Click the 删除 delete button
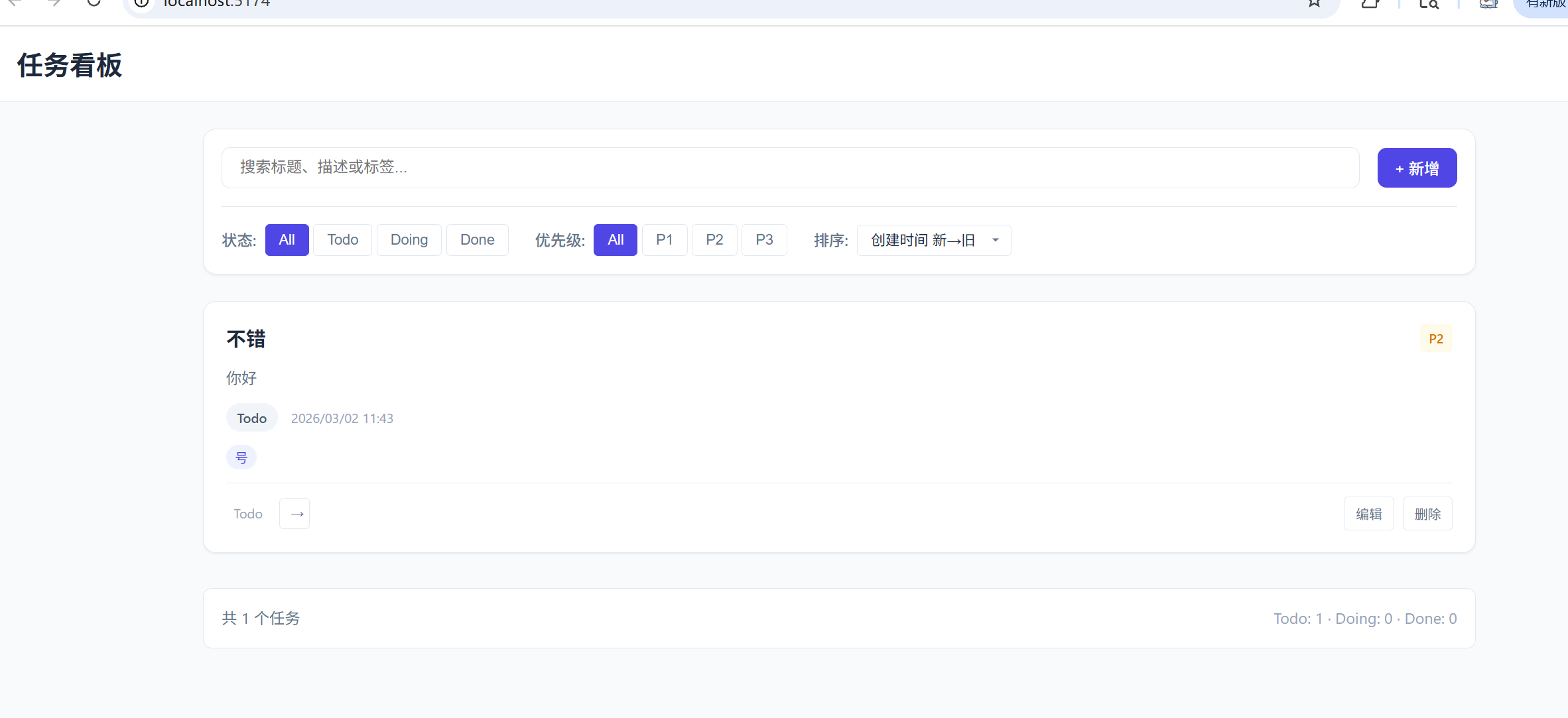Screen dimensions: 1568x718 coord(1427,514)
